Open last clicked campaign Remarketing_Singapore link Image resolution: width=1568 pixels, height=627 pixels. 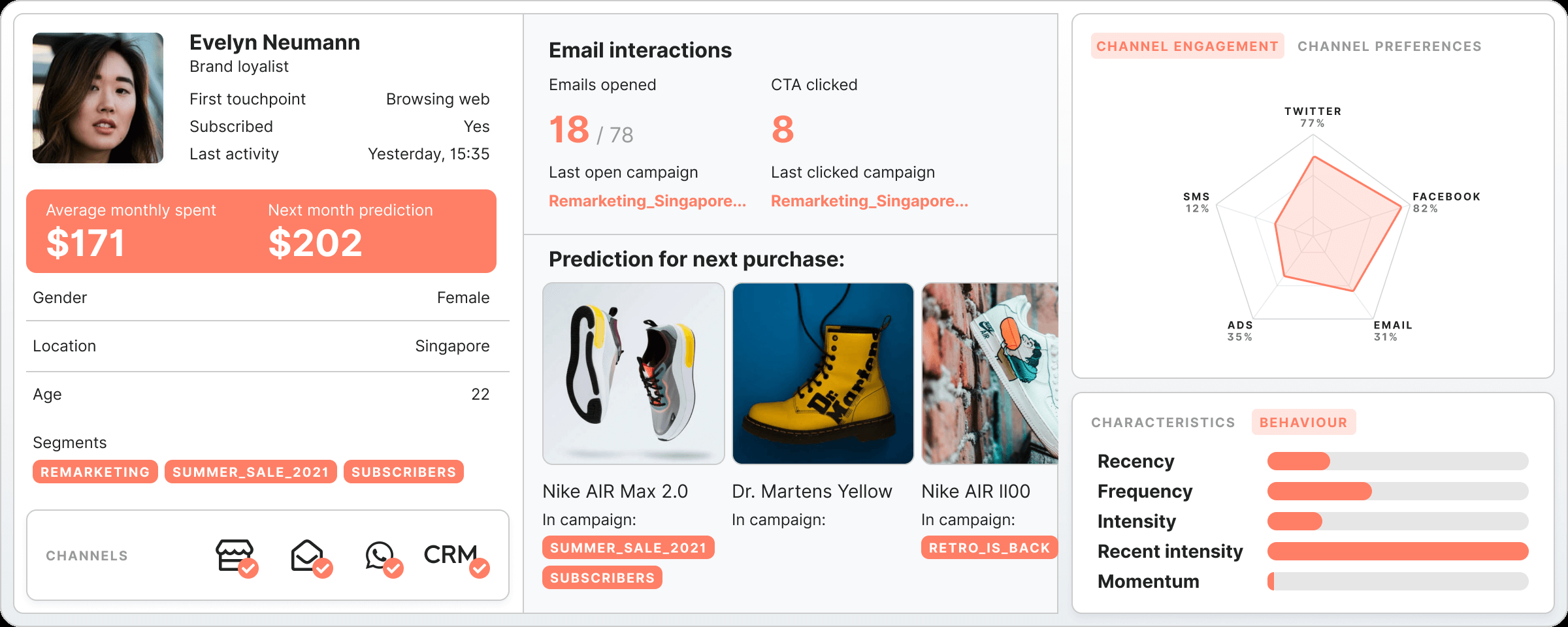pos(869,201)
